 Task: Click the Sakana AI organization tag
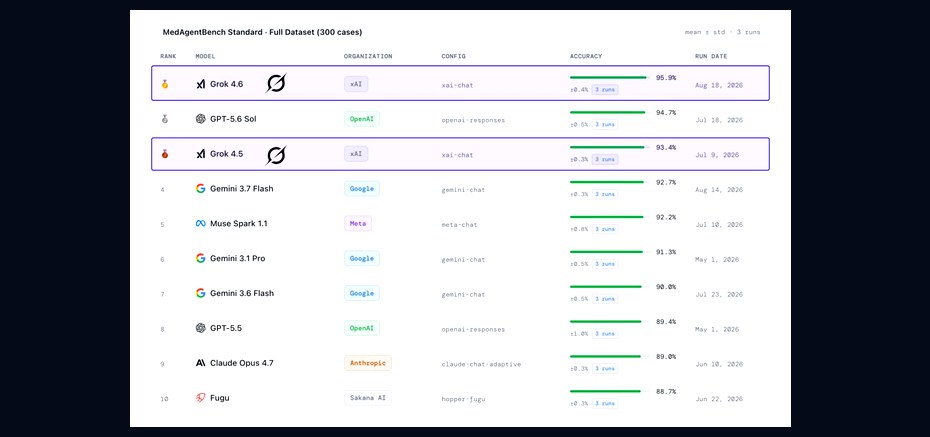tap(368, 398)
